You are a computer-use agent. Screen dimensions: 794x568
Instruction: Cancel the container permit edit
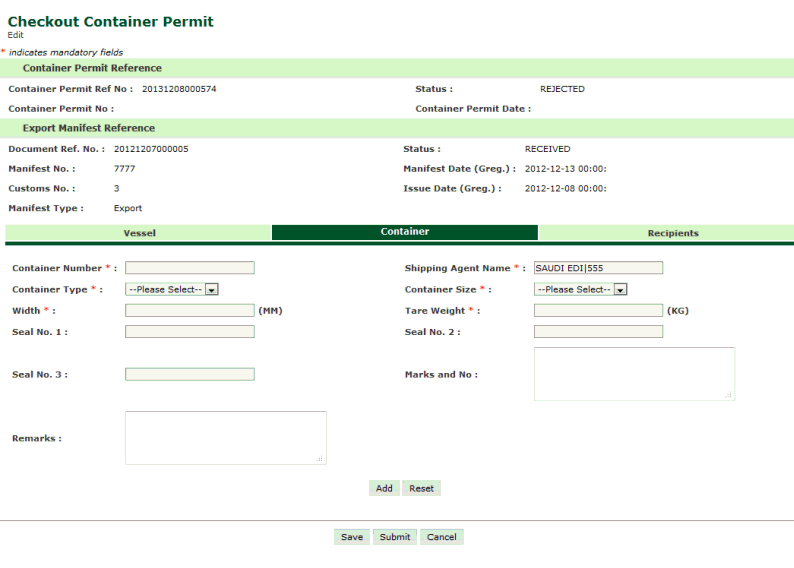tap(441, 537)
